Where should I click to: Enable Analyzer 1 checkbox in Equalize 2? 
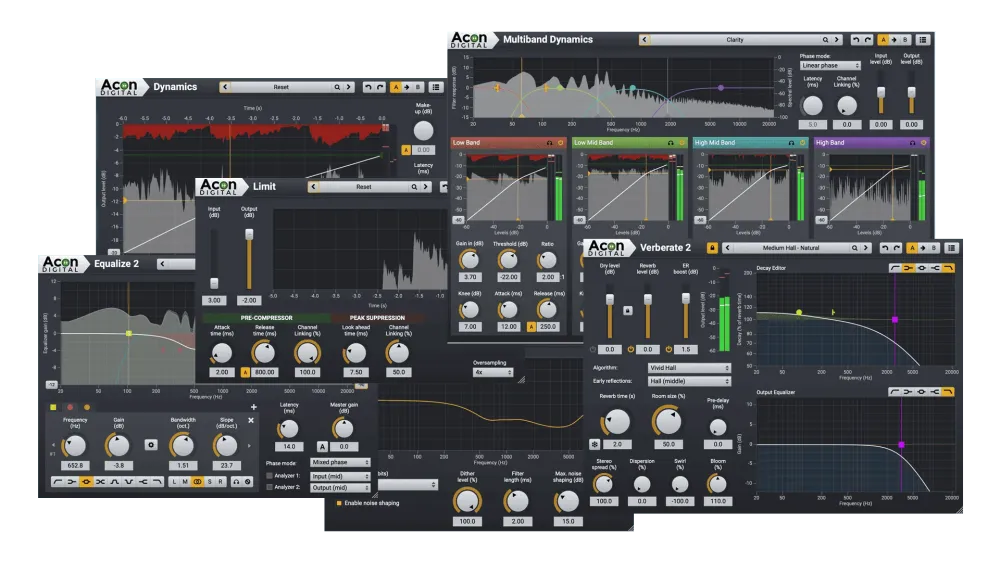tap(269, 476)
